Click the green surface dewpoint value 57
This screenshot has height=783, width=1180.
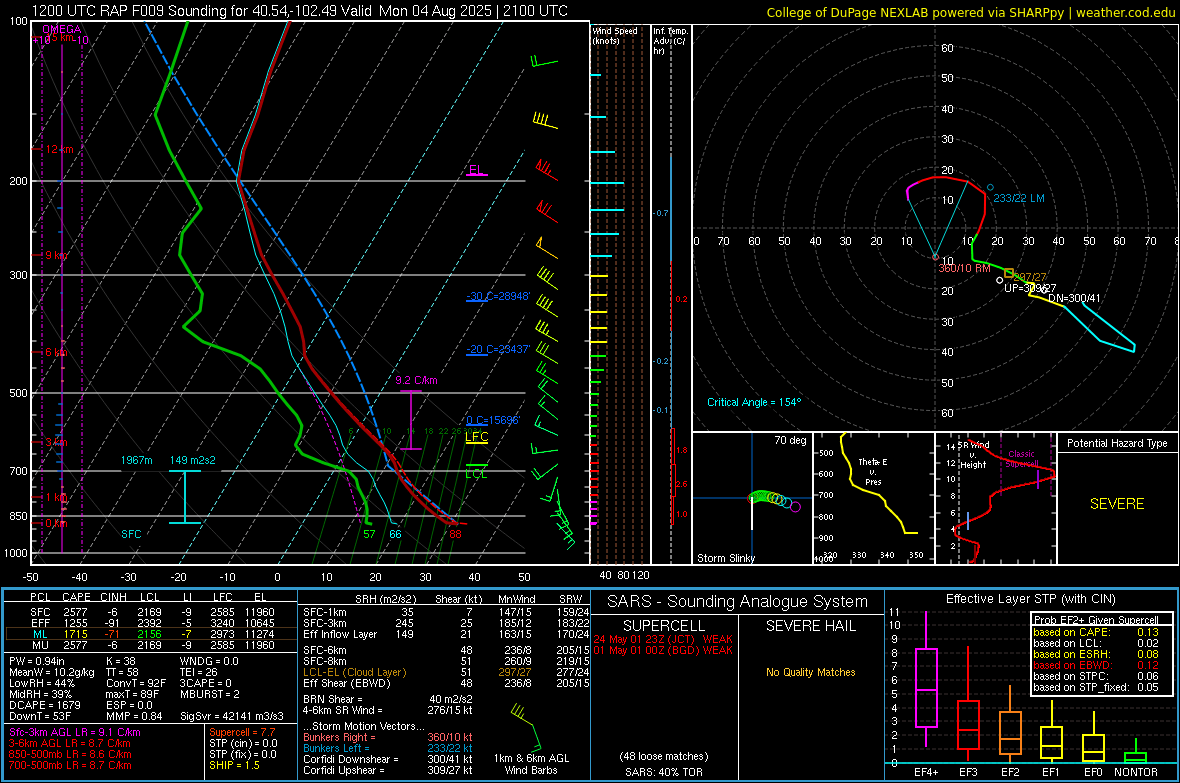tap(369, 534)
